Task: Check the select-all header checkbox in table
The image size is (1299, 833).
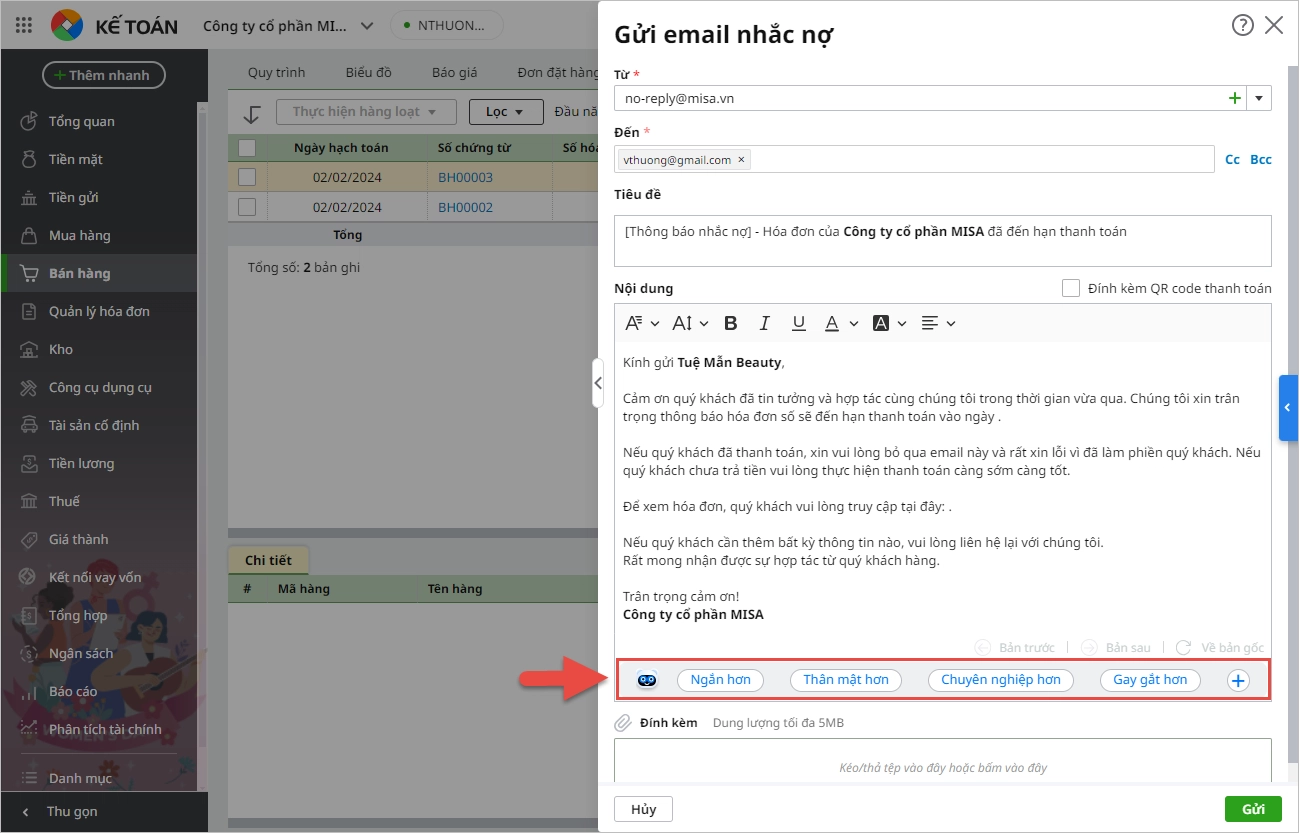Action: [247, 148]
